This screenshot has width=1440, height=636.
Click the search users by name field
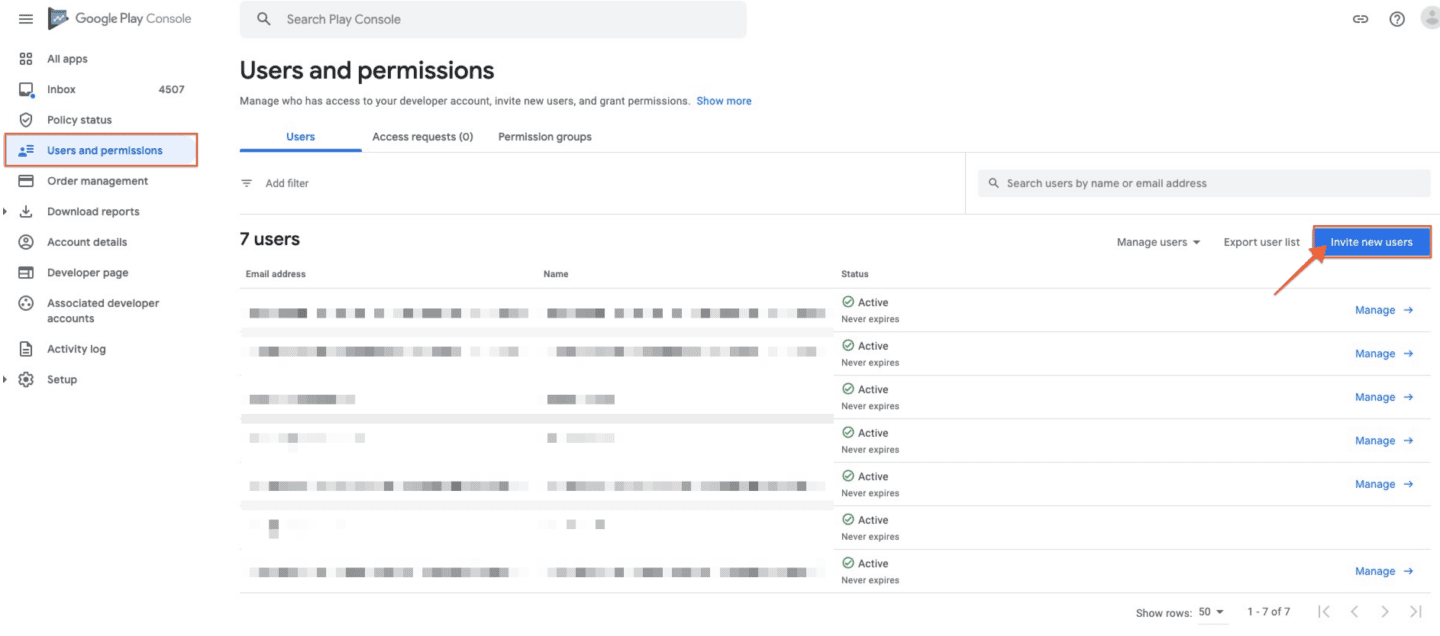(x=1204, y=183)
